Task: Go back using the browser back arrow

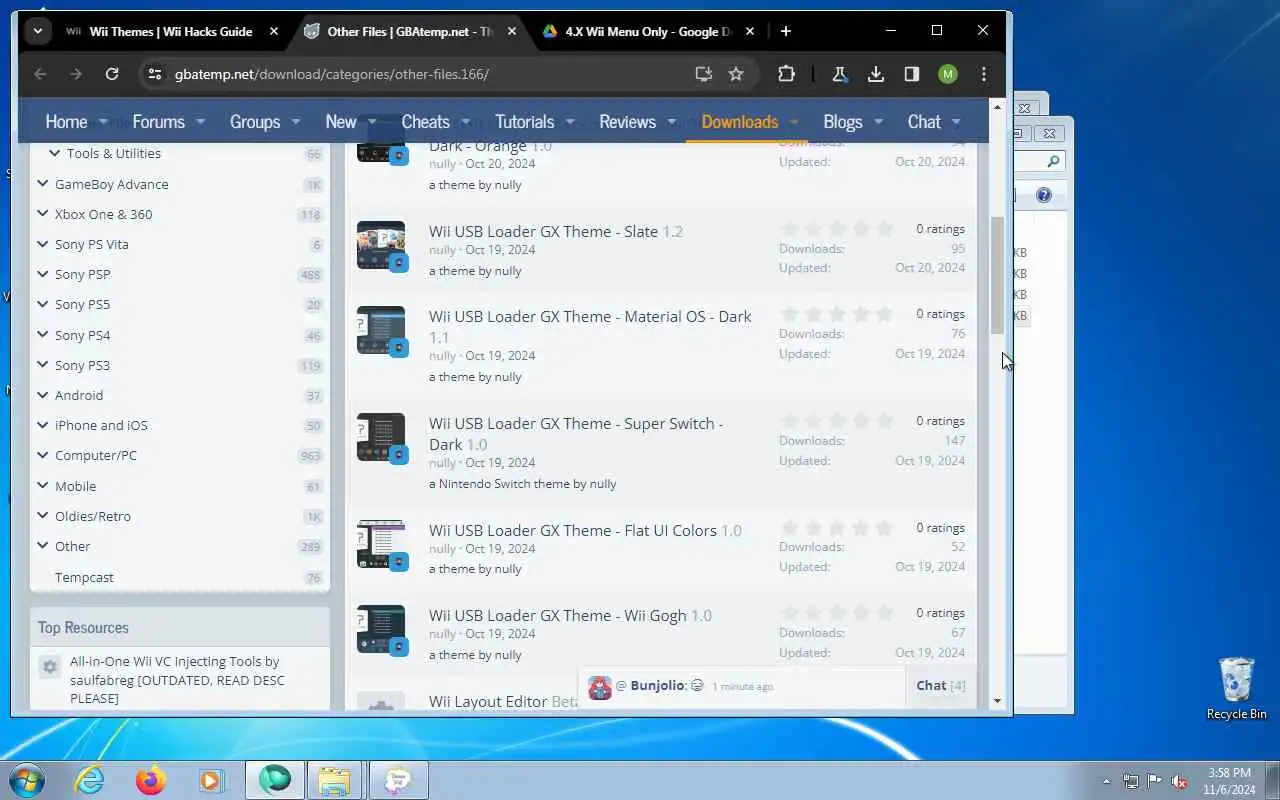Action: 40,74
